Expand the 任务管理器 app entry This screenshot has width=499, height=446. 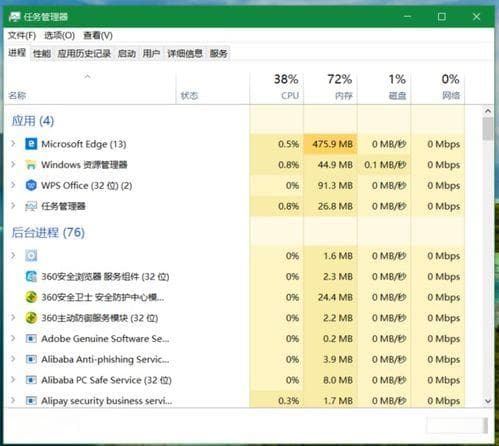click(13, 206)
